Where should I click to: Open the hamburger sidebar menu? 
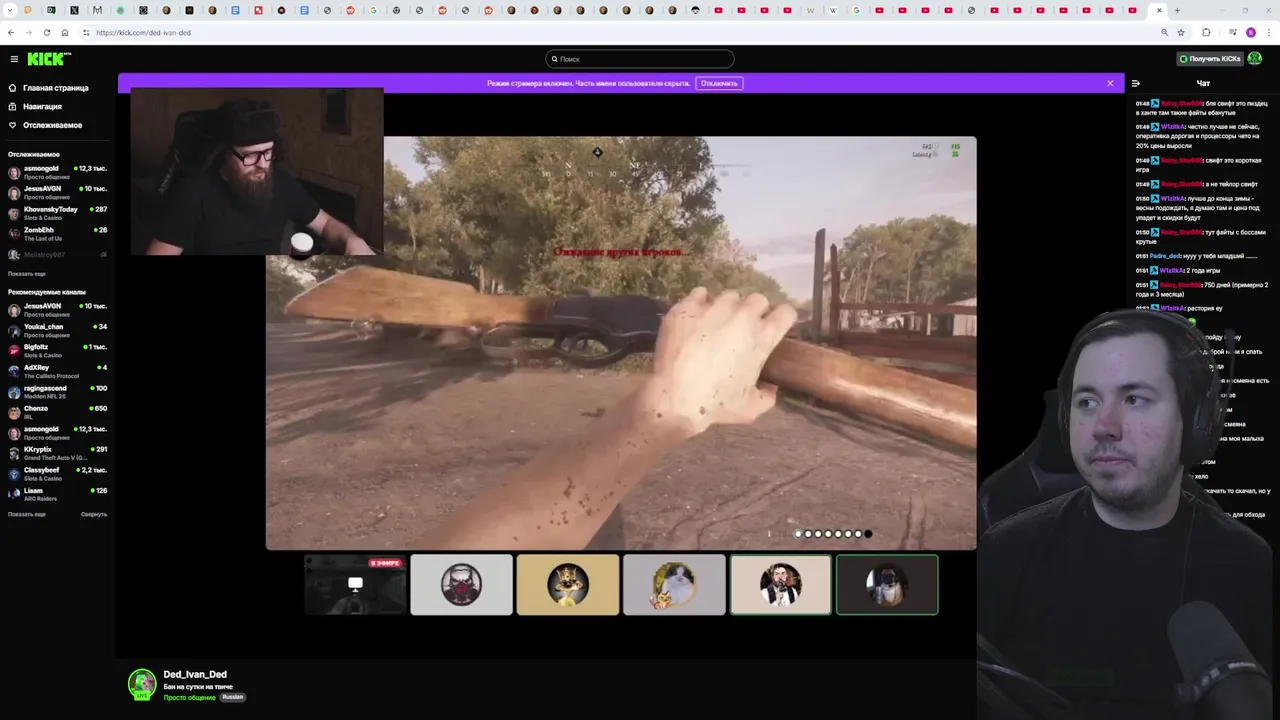(14, 59)
